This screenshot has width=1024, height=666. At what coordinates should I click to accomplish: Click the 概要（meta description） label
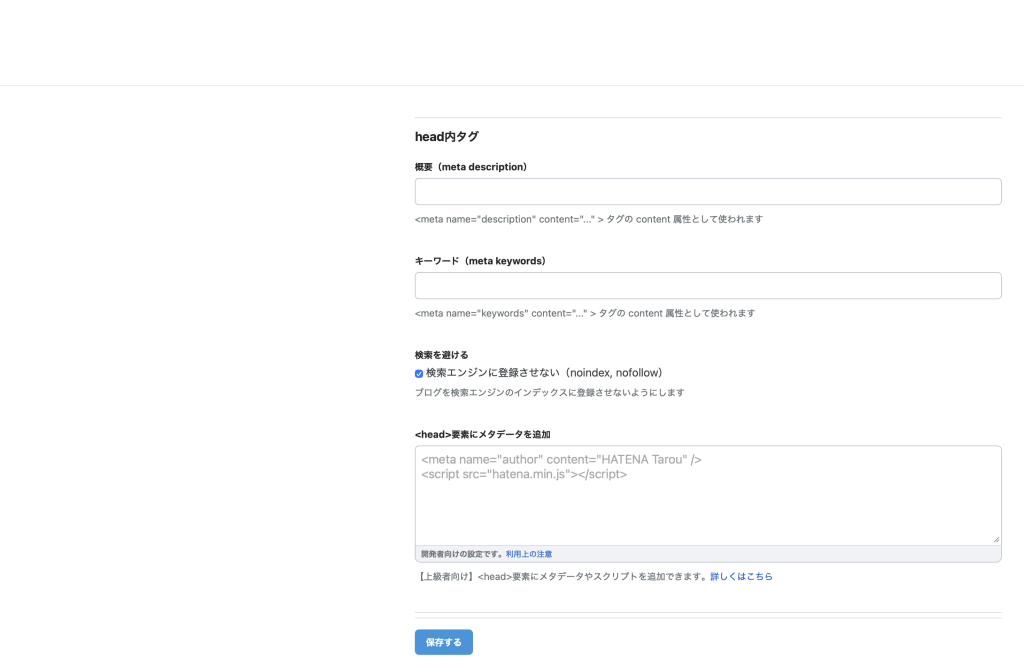click(x=470, y=167)
